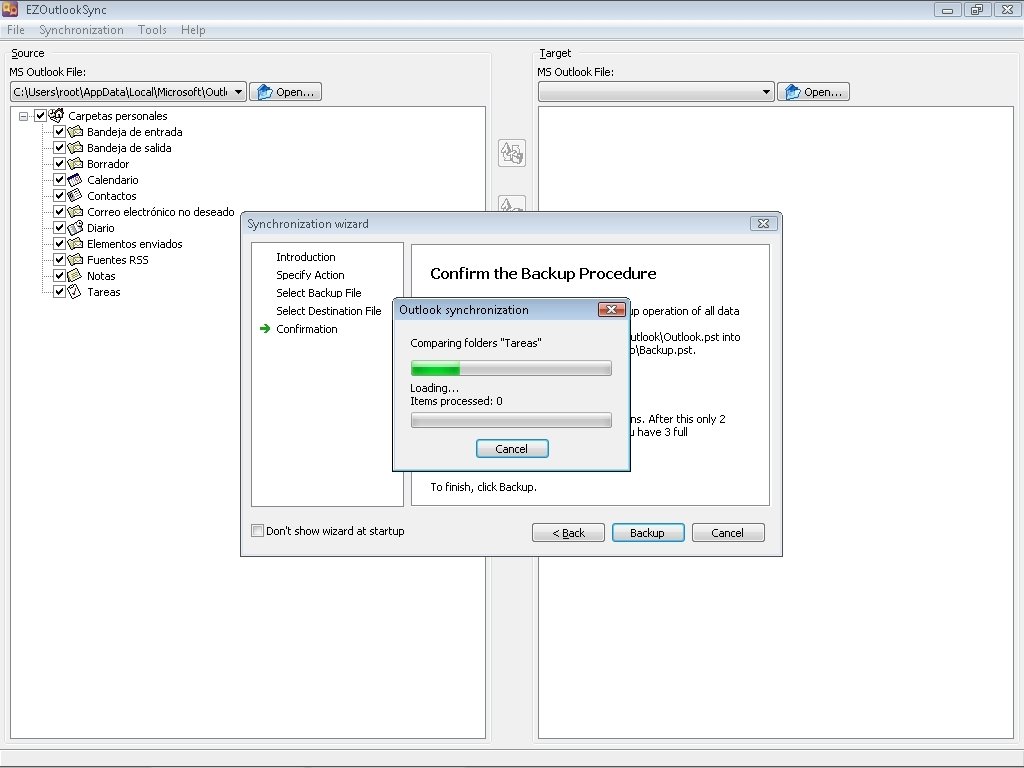Close the Outlook synchronization dialog
Screen dimensions: 1024x768
[611, 310]
